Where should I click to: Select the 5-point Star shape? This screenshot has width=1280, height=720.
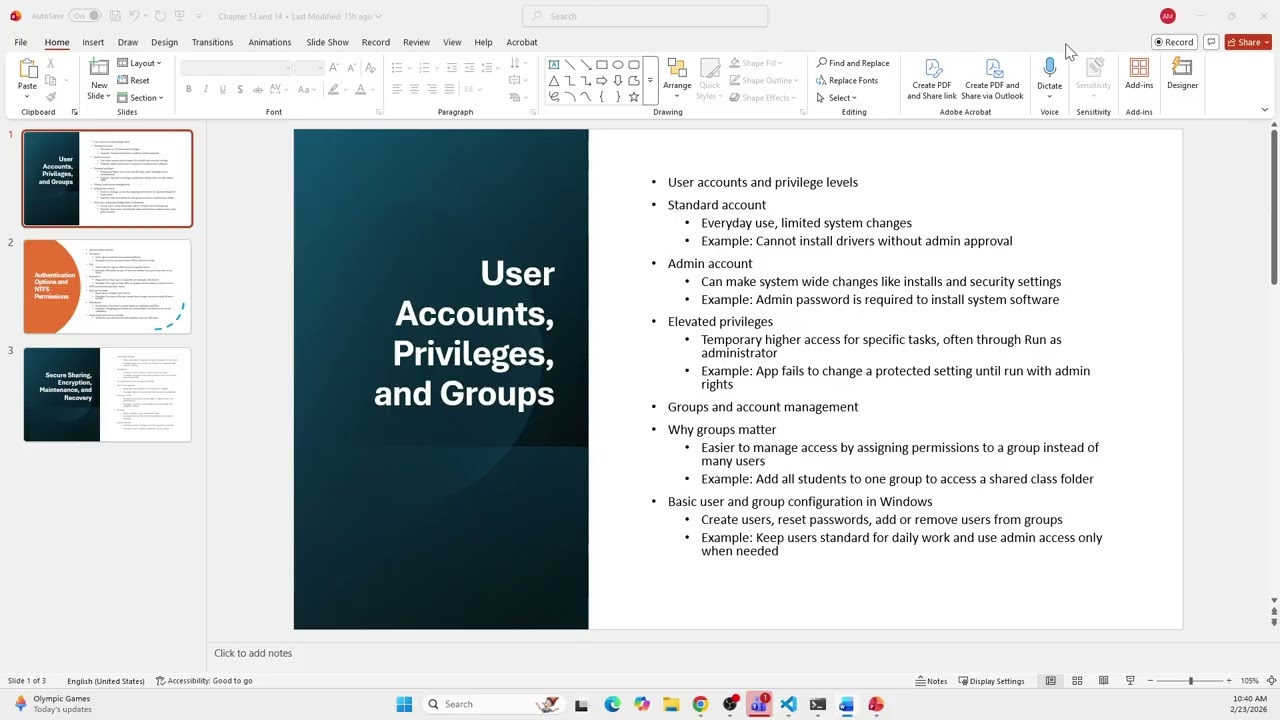click(x=634, y=97)
